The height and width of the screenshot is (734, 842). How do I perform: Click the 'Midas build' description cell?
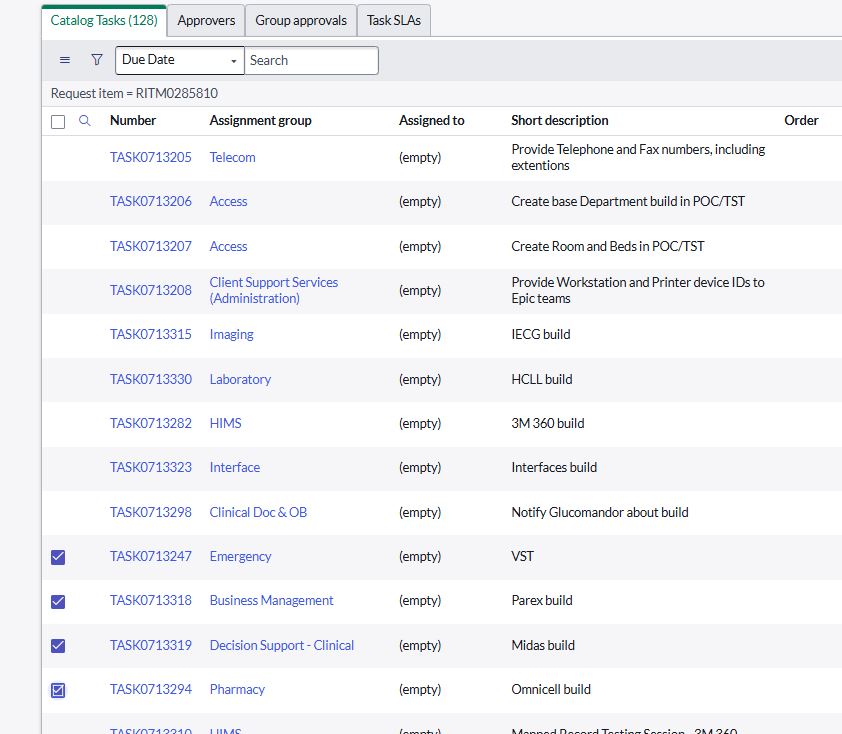pyautogui.click(x=543, y=645)
